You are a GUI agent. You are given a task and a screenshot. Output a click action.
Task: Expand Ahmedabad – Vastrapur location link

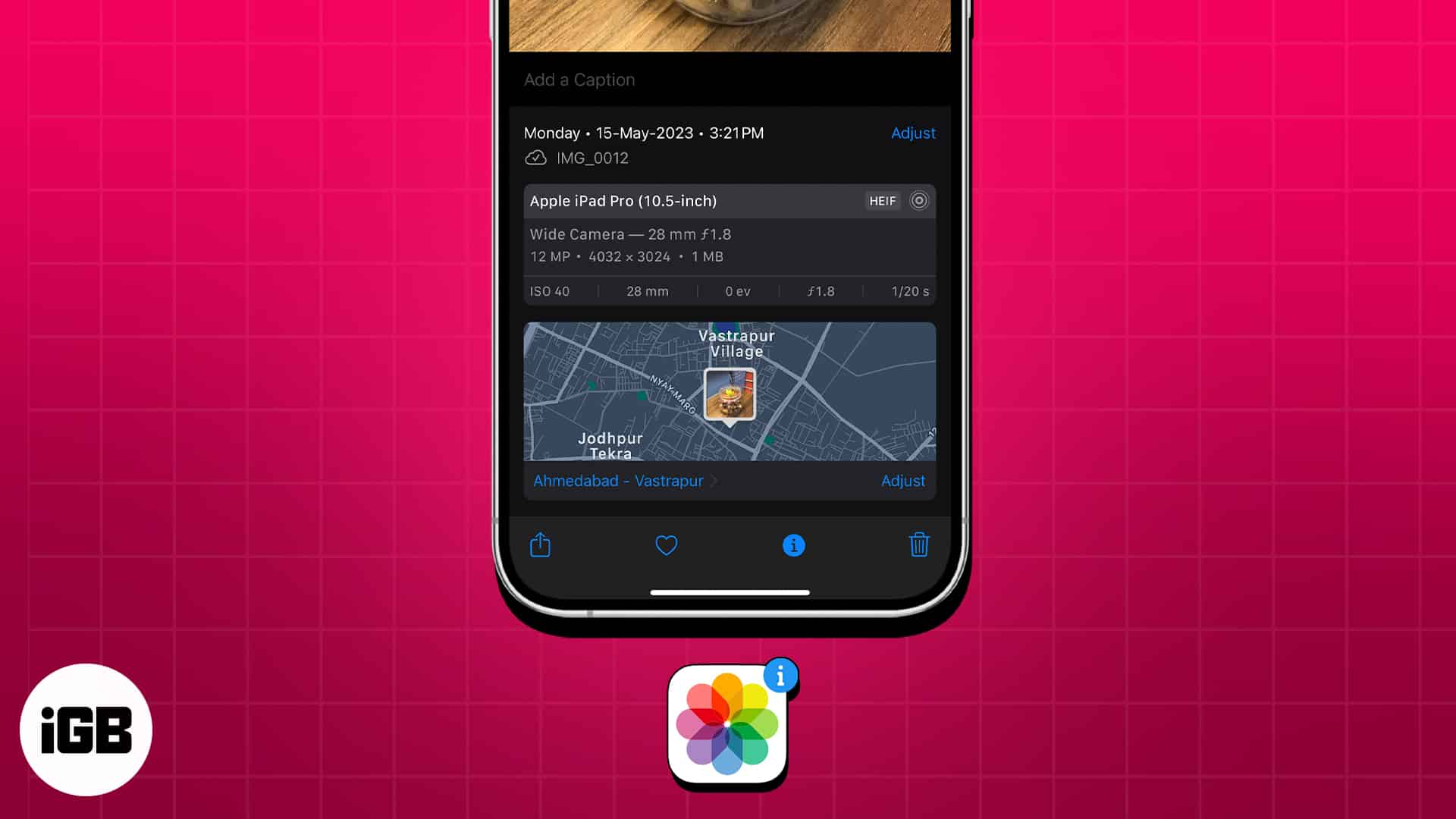[x=617, y=481]
